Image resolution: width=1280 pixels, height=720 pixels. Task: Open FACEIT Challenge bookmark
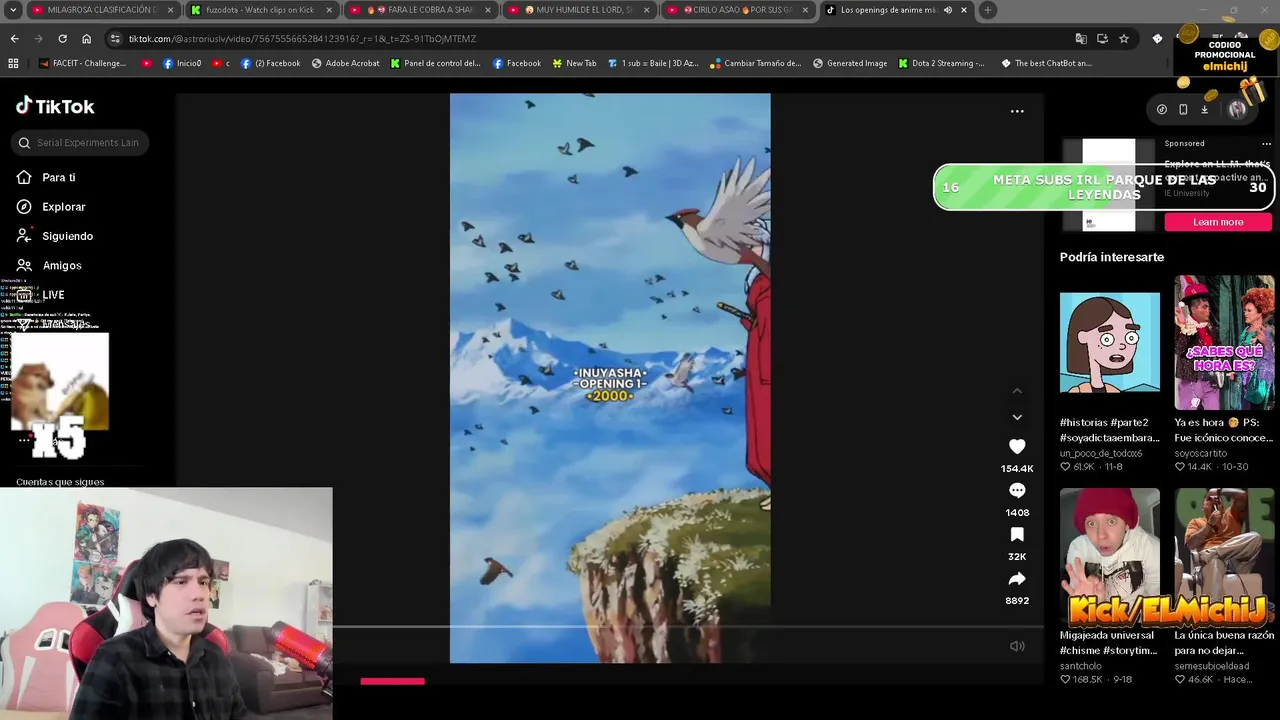click(x=83, y=63)
